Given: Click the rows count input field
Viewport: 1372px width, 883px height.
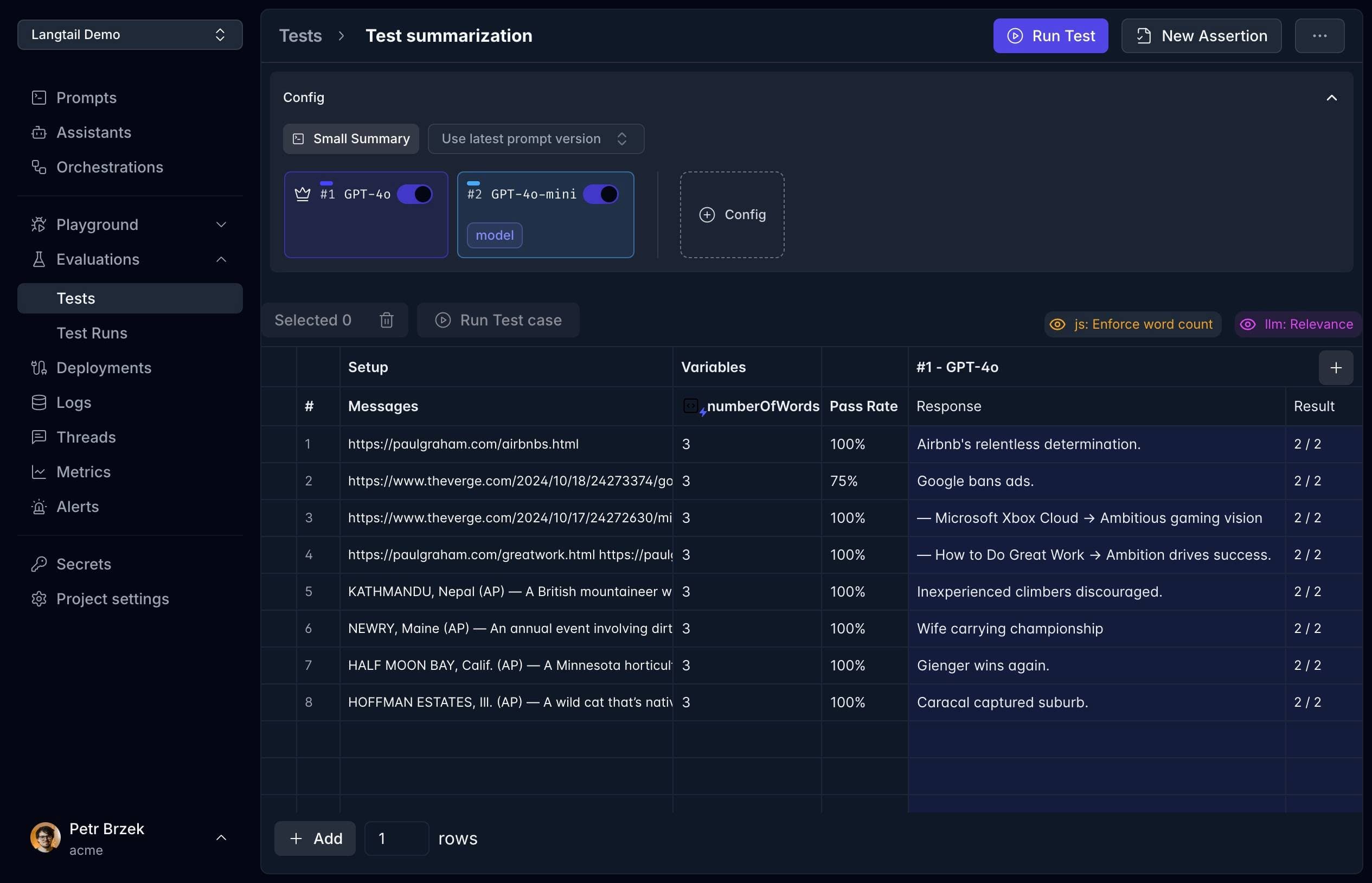Looking at the screenshot, I should point(396,839).
